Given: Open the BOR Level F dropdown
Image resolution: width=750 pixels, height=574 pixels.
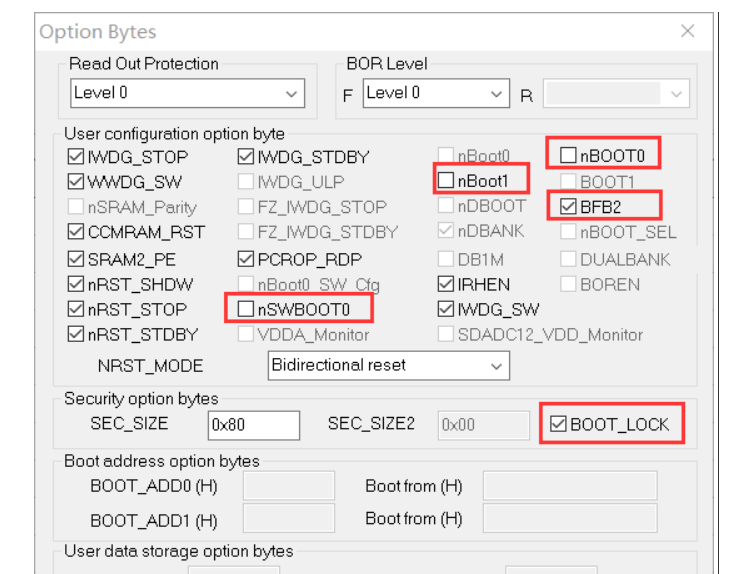Looking at the screenshot, I should click(x=436, y=93).
